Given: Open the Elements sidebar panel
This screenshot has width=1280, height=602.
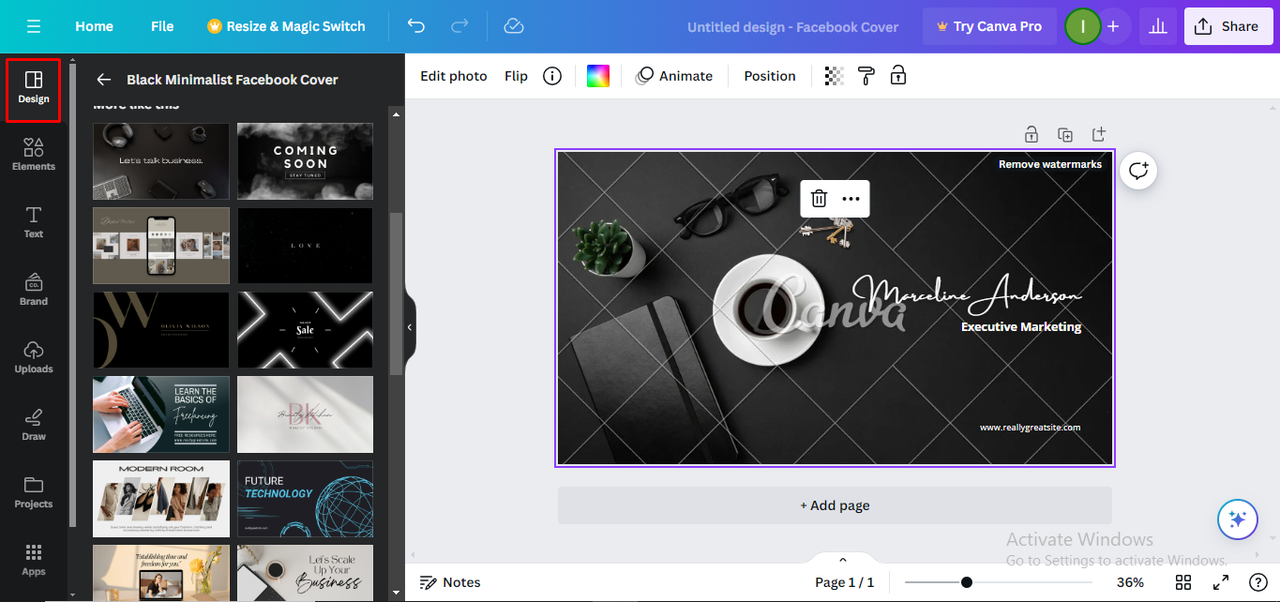Looking at the screenshot, I should (x=33, y=154).
